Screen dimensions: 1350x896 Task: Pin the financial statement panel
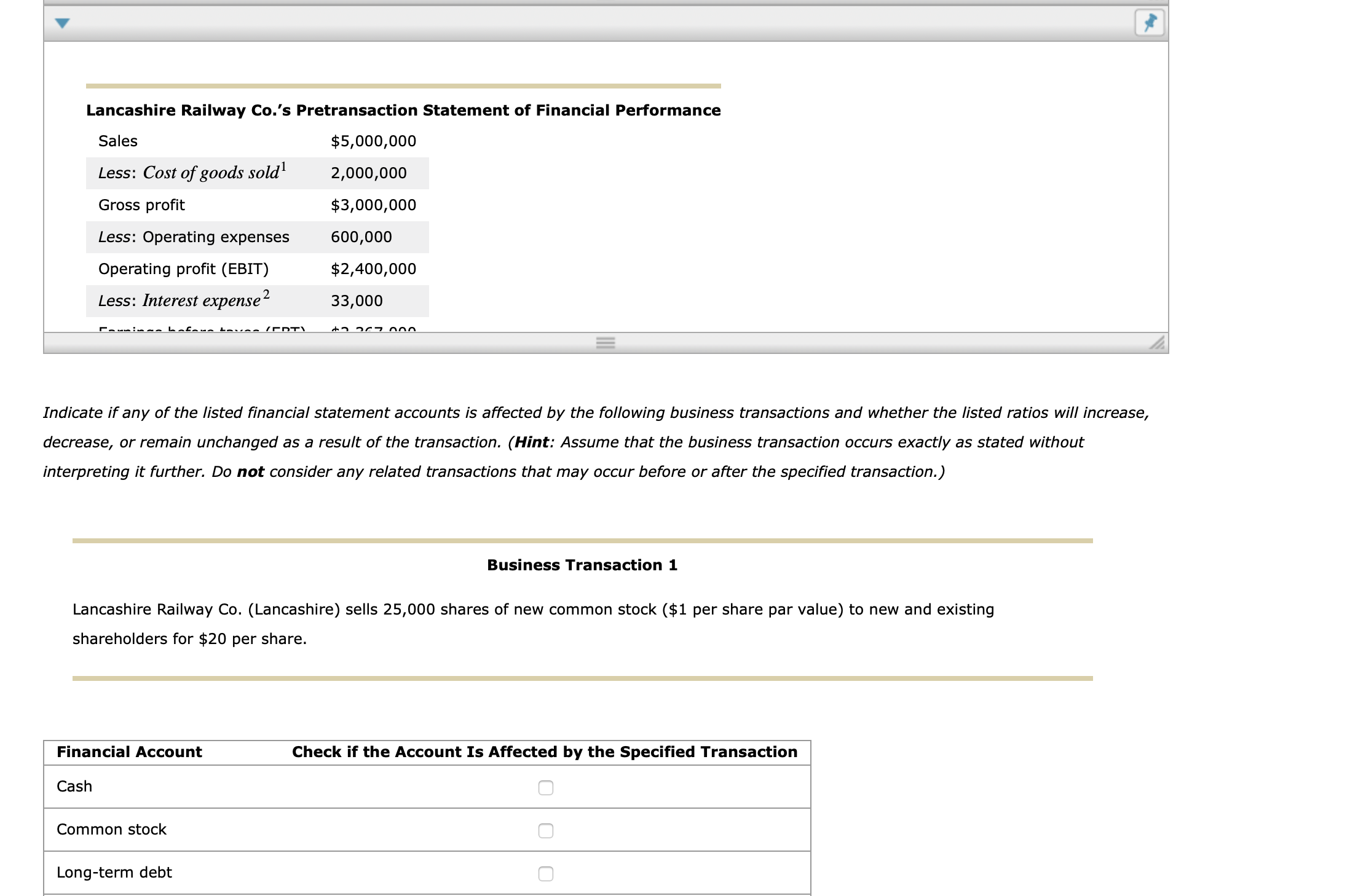click(x=1150, y=23)
